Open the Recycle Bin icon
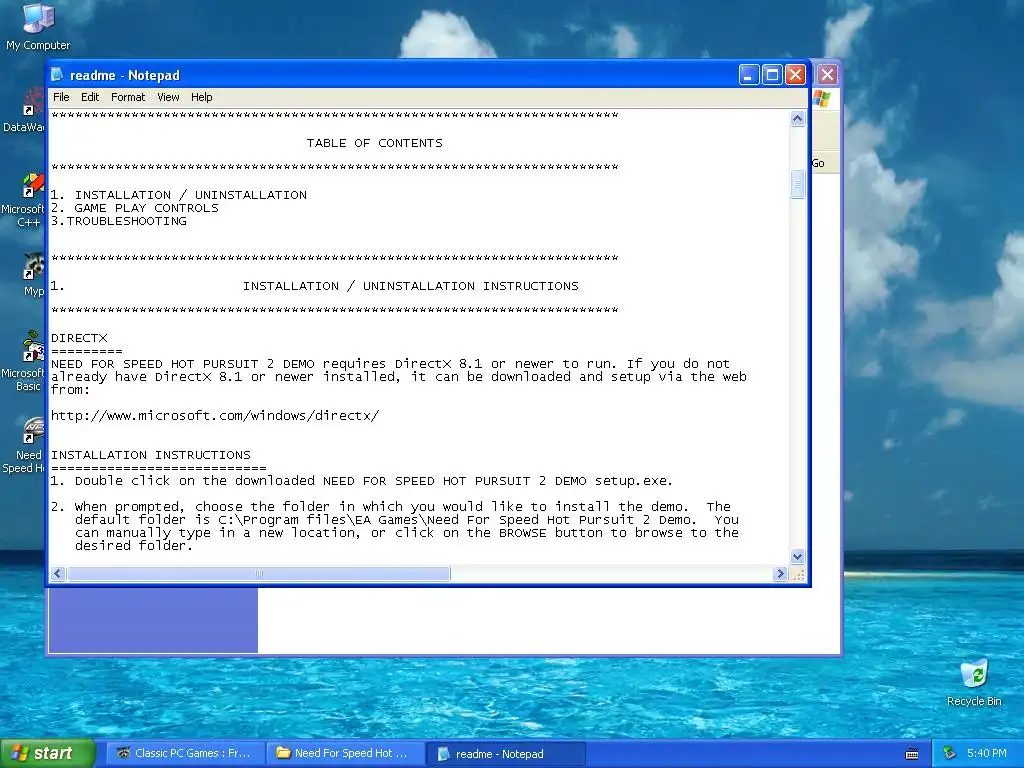 pyautogui.click(x=974, y=682)
